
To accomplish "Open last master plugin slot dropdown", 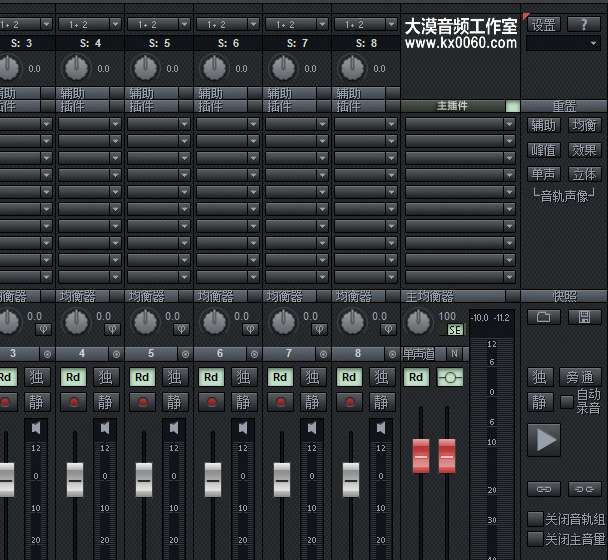I will point(509,277).
